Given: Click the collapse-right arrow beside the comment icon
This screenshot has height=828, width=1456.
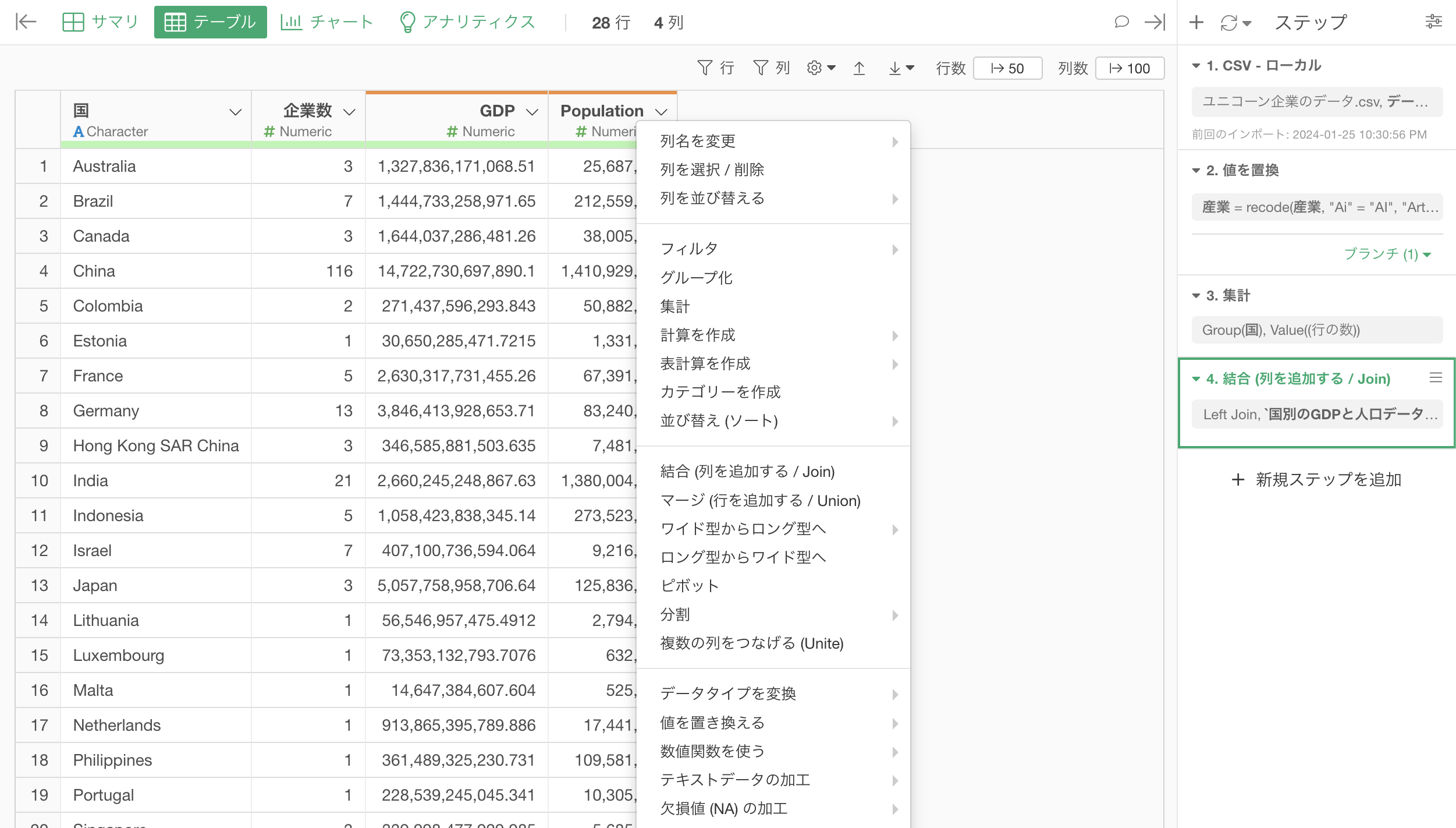Looking at the screenshot, I should click(1155, 22).
